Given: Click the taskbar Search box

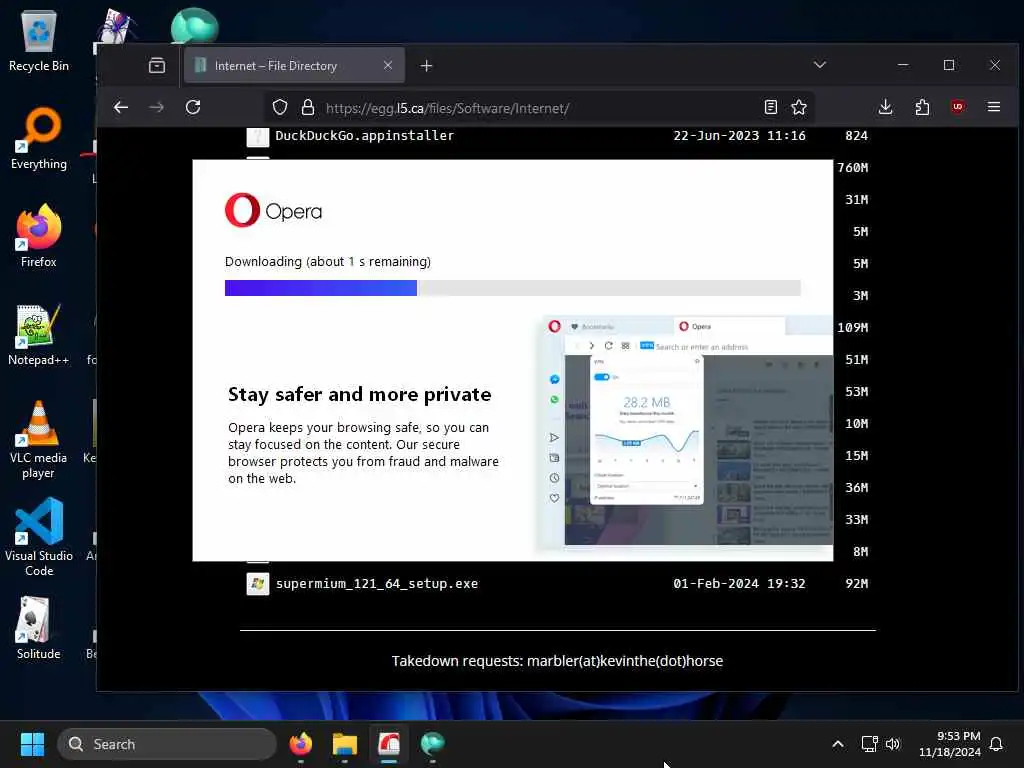Looking at the screenshot, I should click(167, 744).
